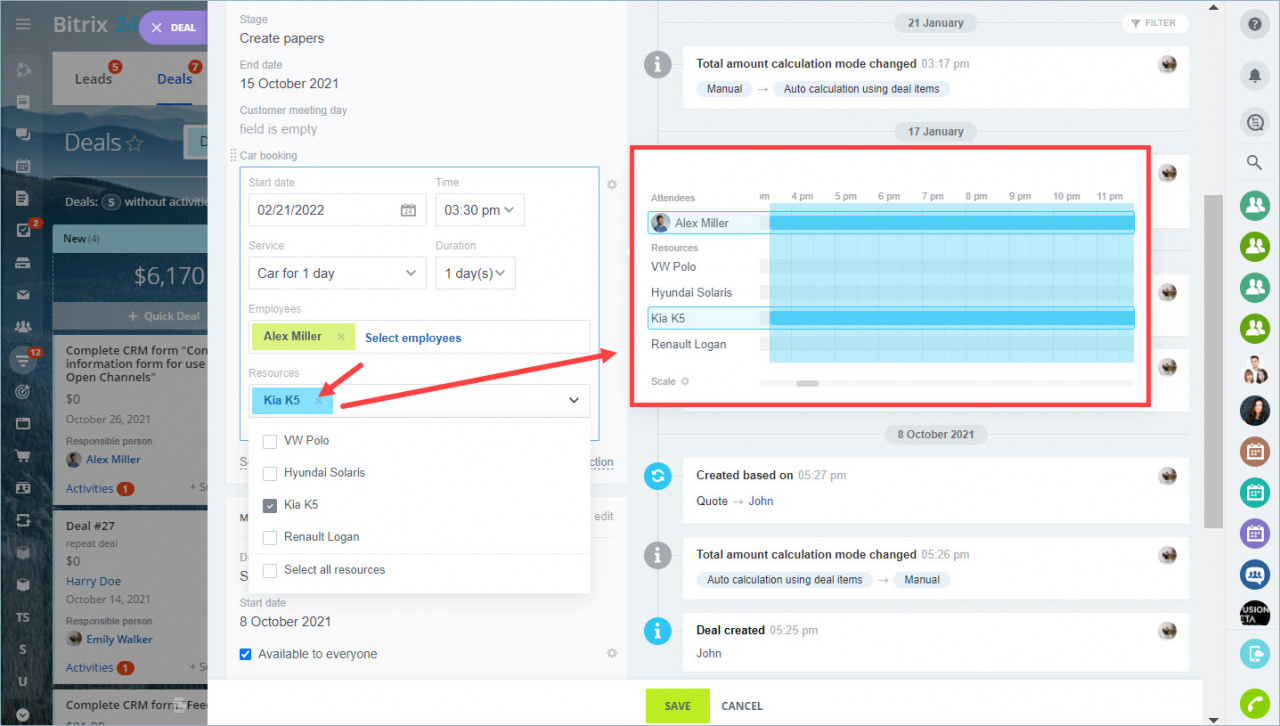This screenshot has width=1280, height=726.
Task: Open Activities link on Deal #27 card
Action: pyautogui.click(x=90, y=668)
